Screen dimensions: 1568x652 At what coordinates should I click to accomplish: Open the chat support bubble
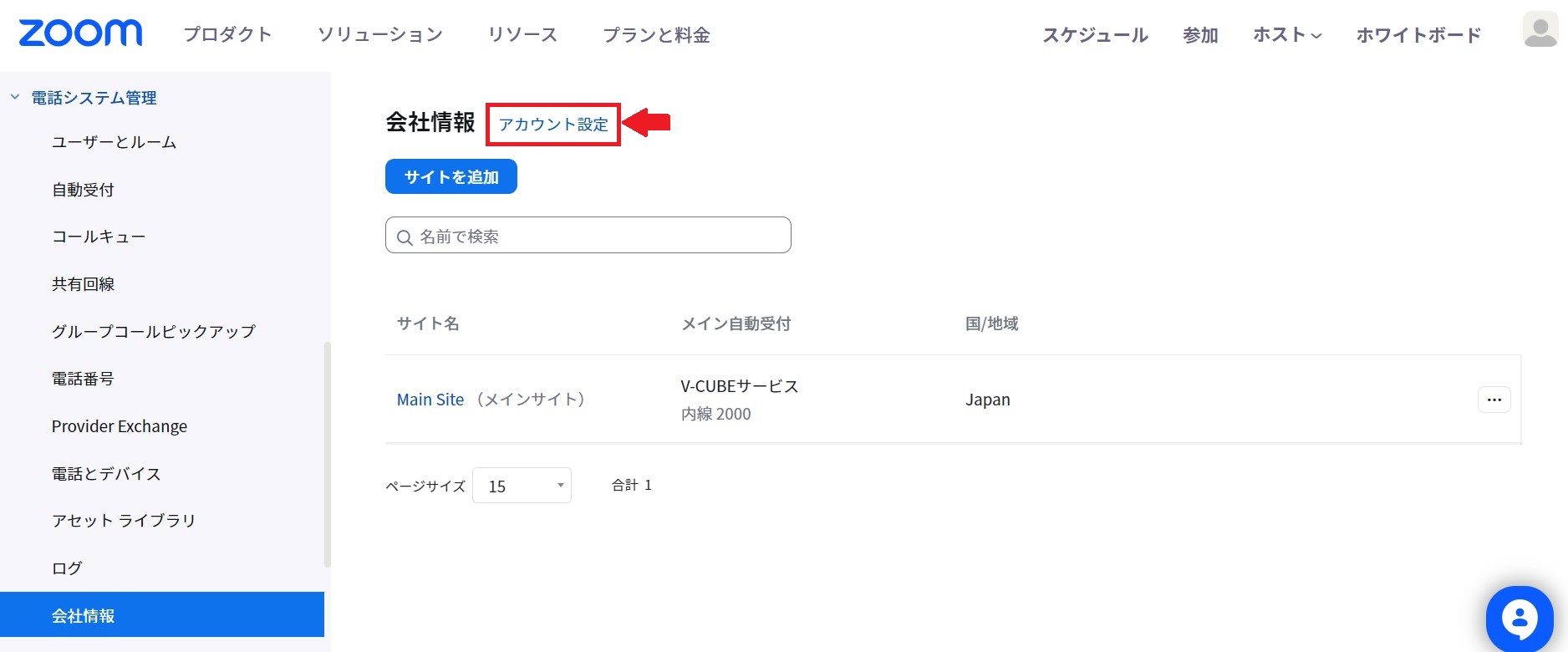coord(1519,619)
